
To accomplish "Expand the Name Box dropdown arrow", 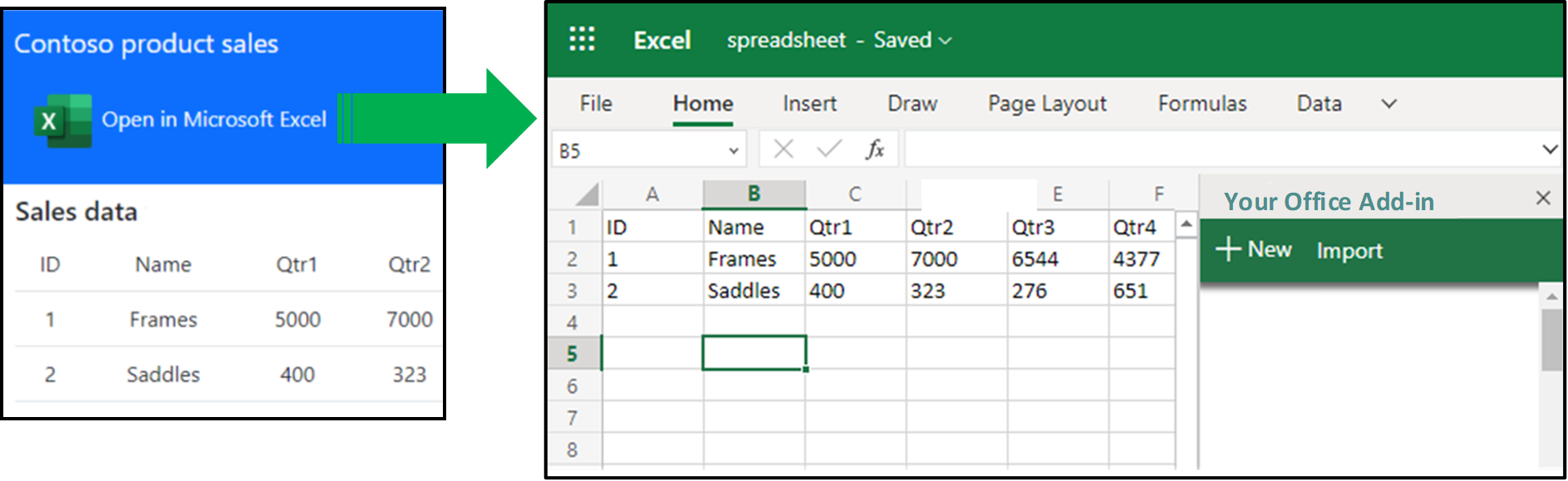I will click(733, 151).
